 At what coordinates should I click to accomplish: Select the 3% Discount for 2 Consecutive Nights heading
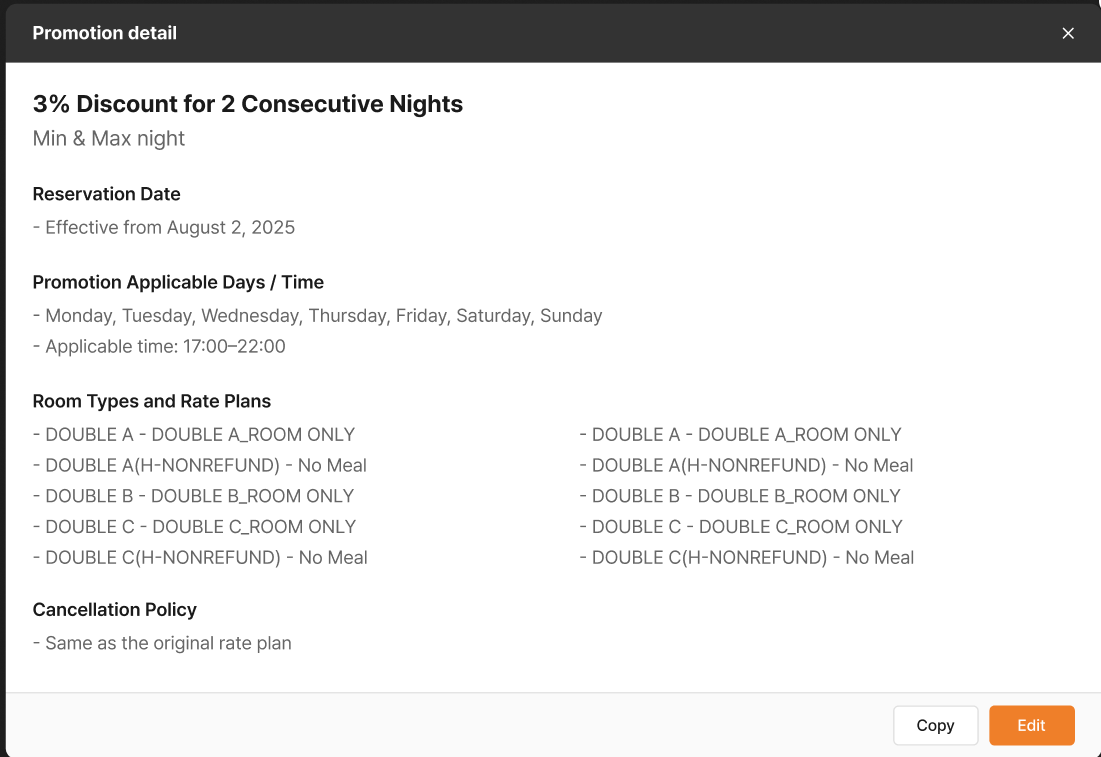[247, 104]
